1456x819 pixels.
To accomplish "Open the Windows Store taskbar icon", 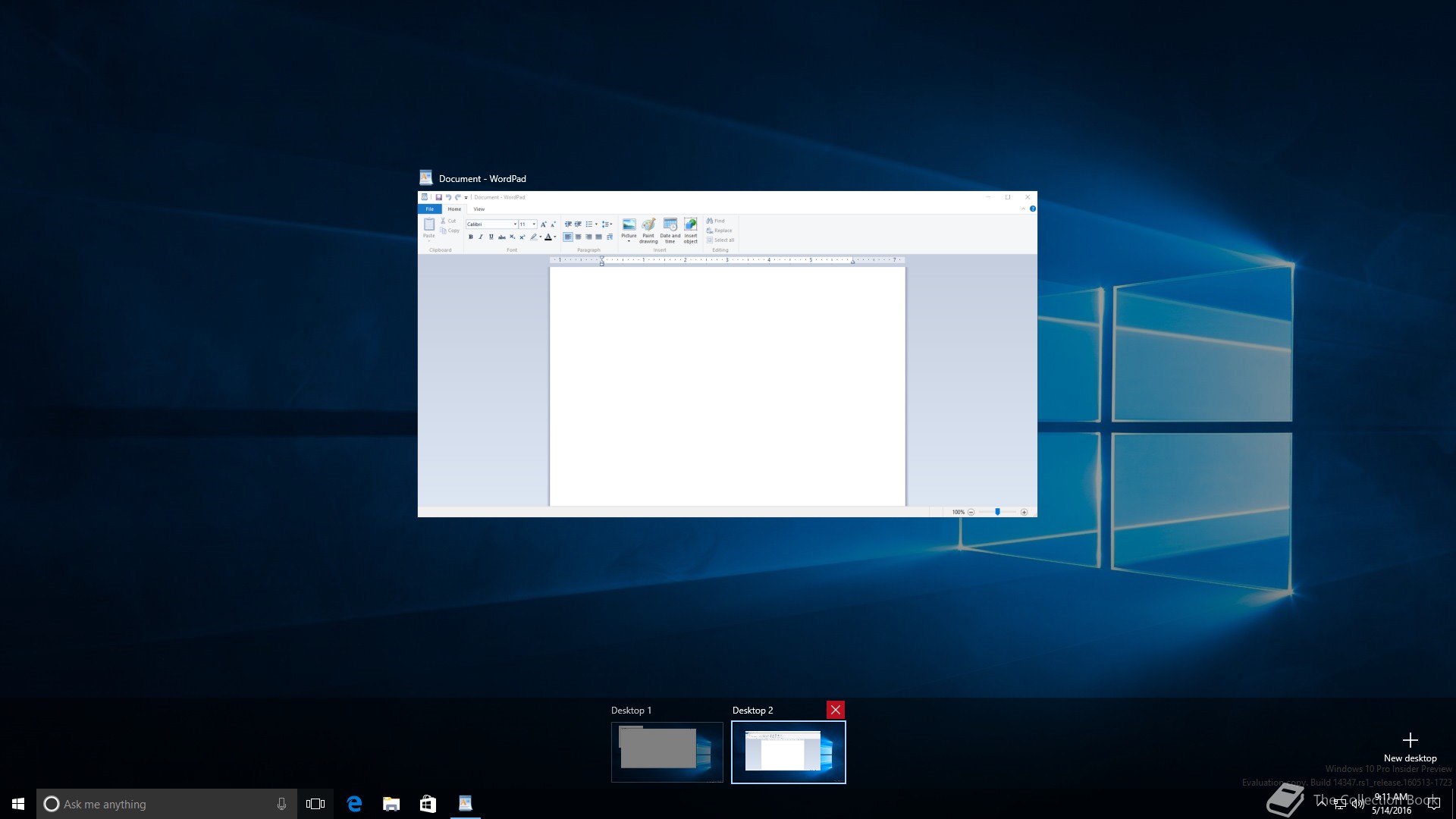I will point(428,804).
